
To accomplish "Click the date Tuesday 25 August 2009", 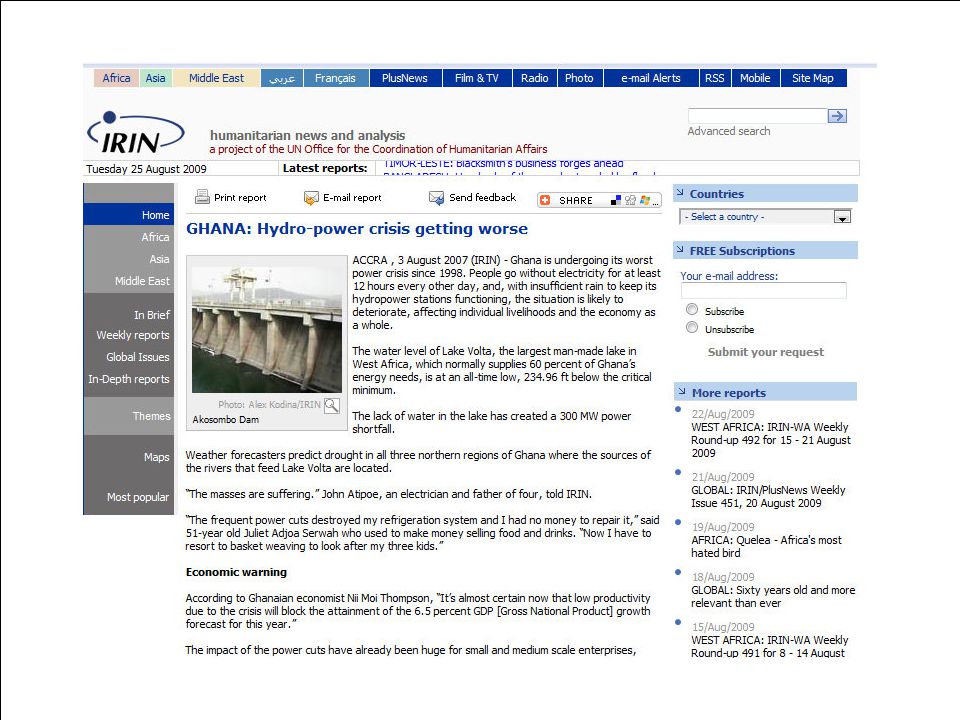I will point(146,169).
